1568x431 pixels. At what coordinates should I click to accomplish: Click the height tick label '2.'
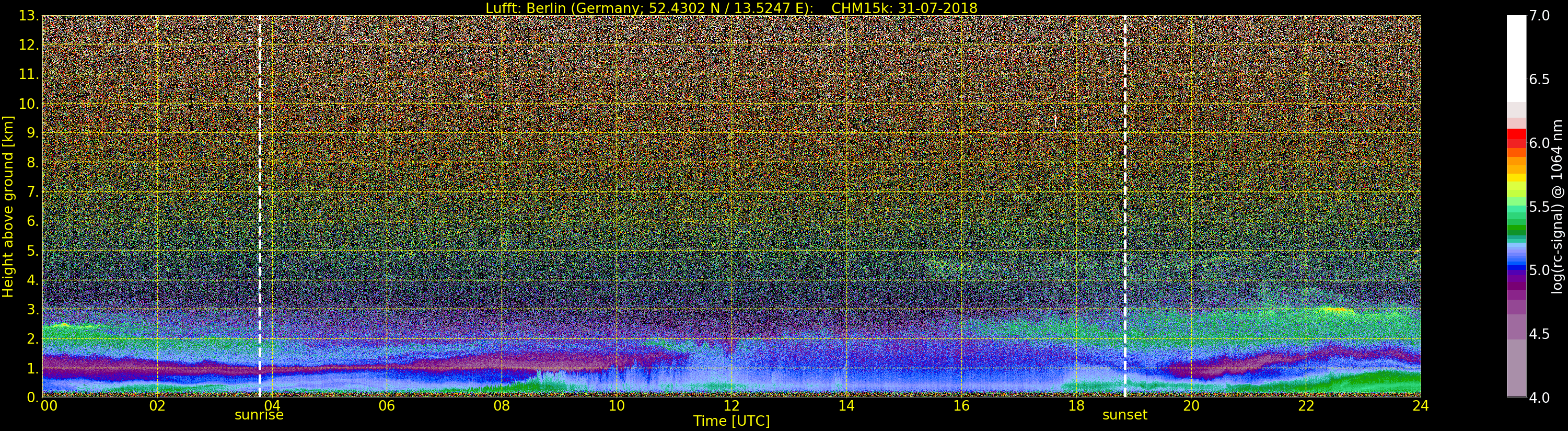point(33,339)
